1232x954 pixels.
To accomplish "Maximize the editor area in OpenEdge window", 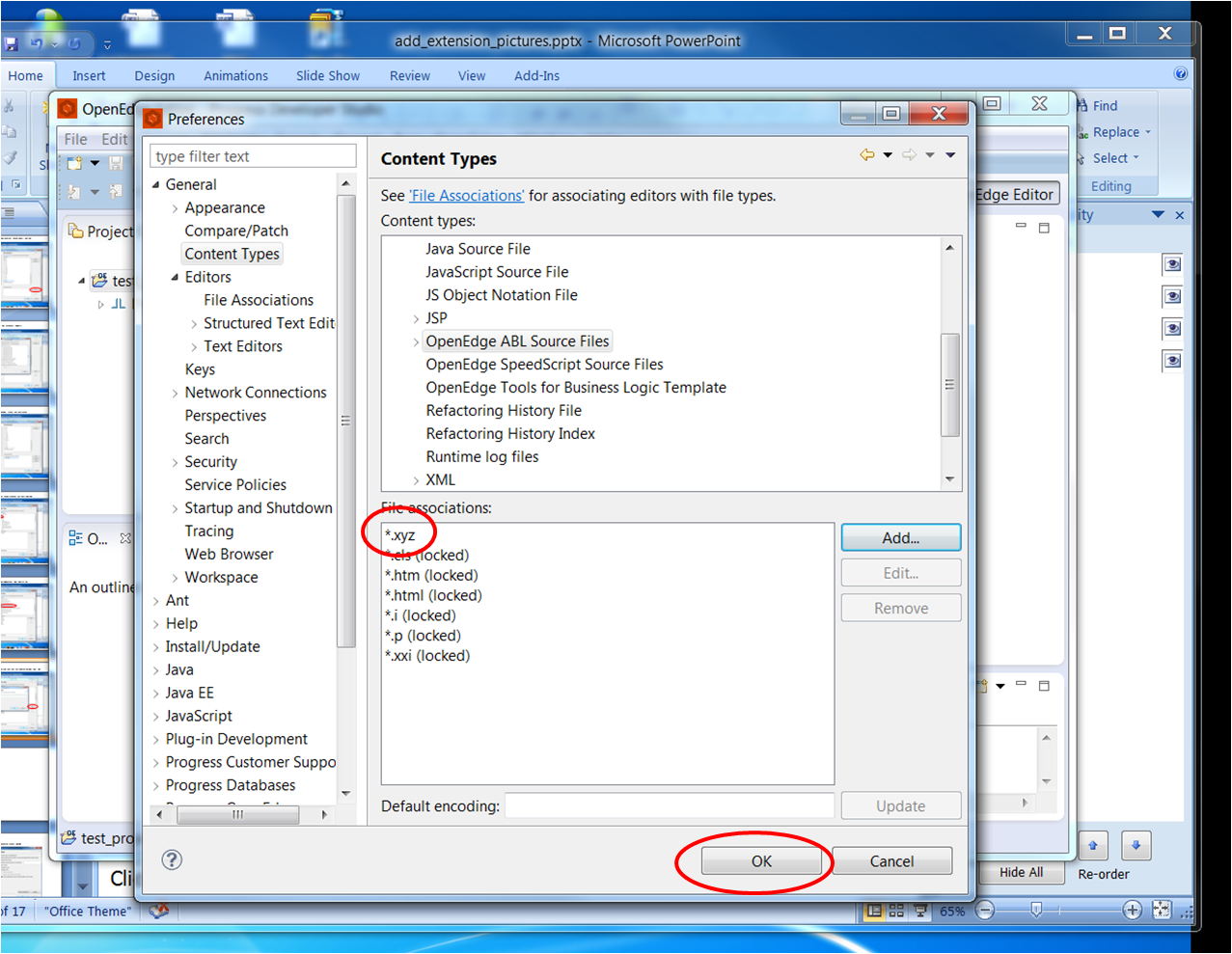I will pos(1044,228).
